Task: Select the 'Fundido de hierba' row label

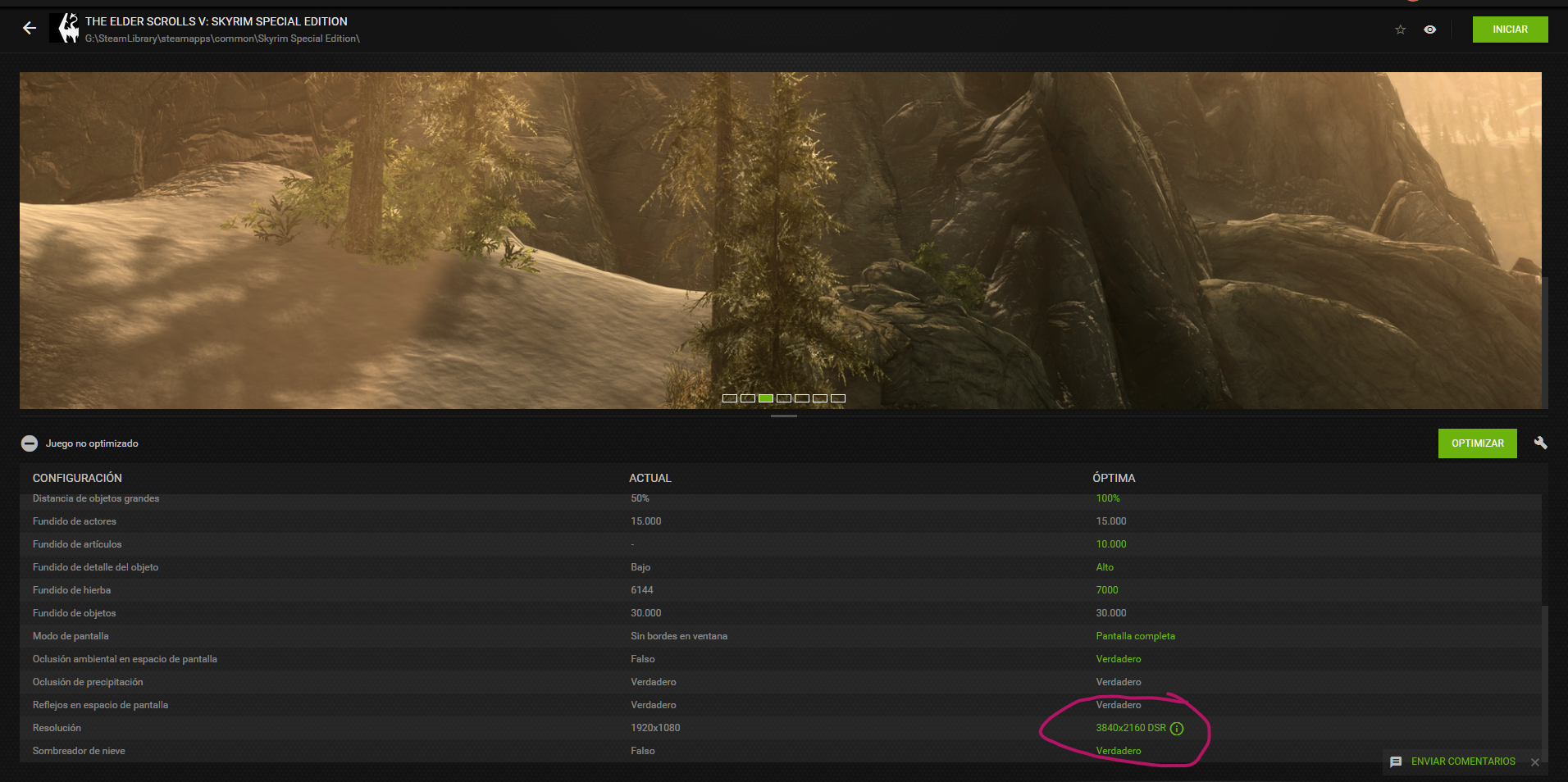Action: click(x=71, y=590)
